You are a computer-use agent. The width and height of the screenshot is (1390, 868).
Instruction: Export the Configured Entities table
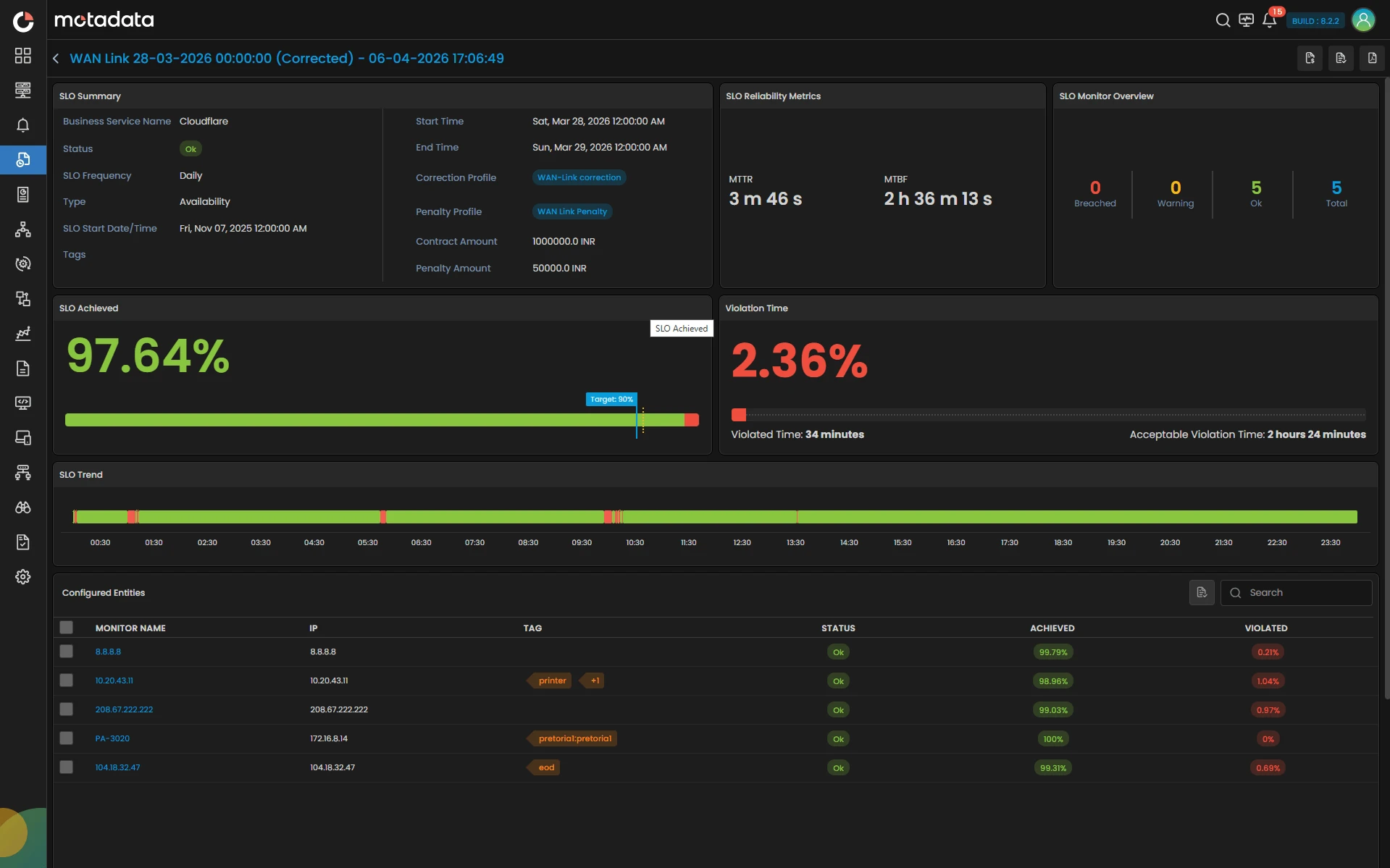pos(1202,592)
